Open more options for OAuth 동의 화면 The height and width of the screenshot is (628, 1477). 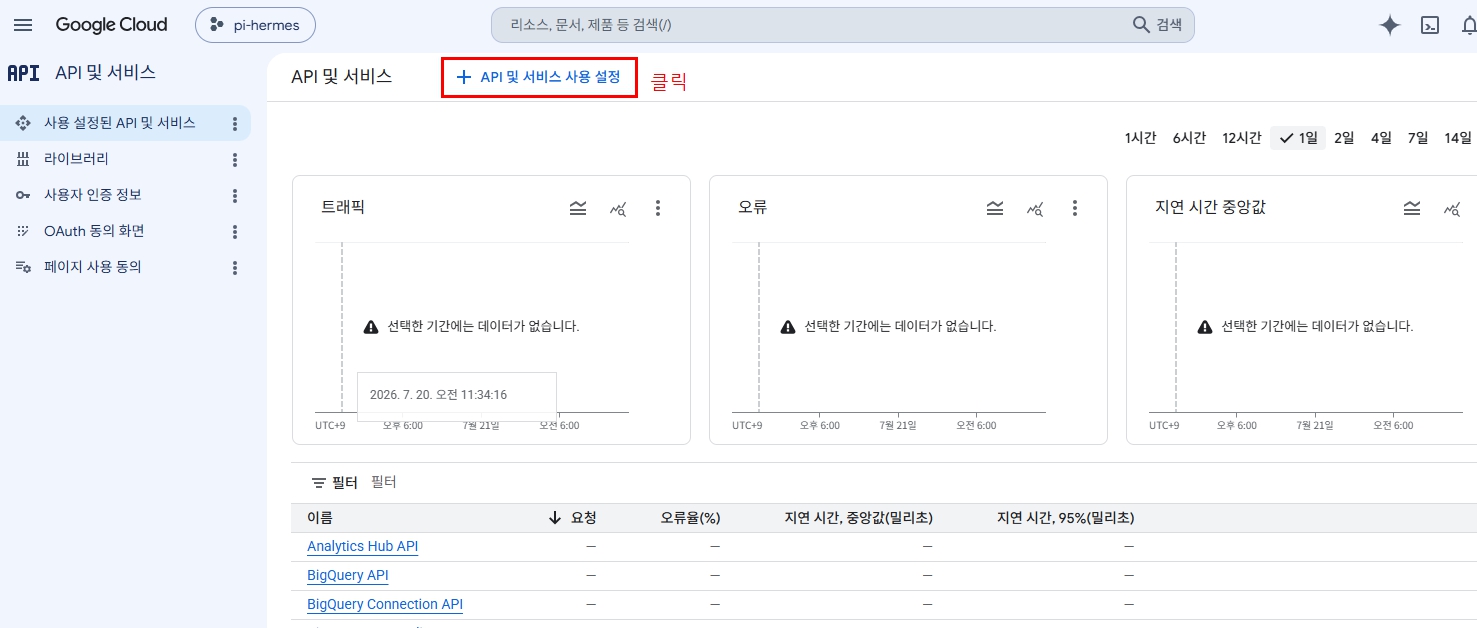tap(235, 232)
